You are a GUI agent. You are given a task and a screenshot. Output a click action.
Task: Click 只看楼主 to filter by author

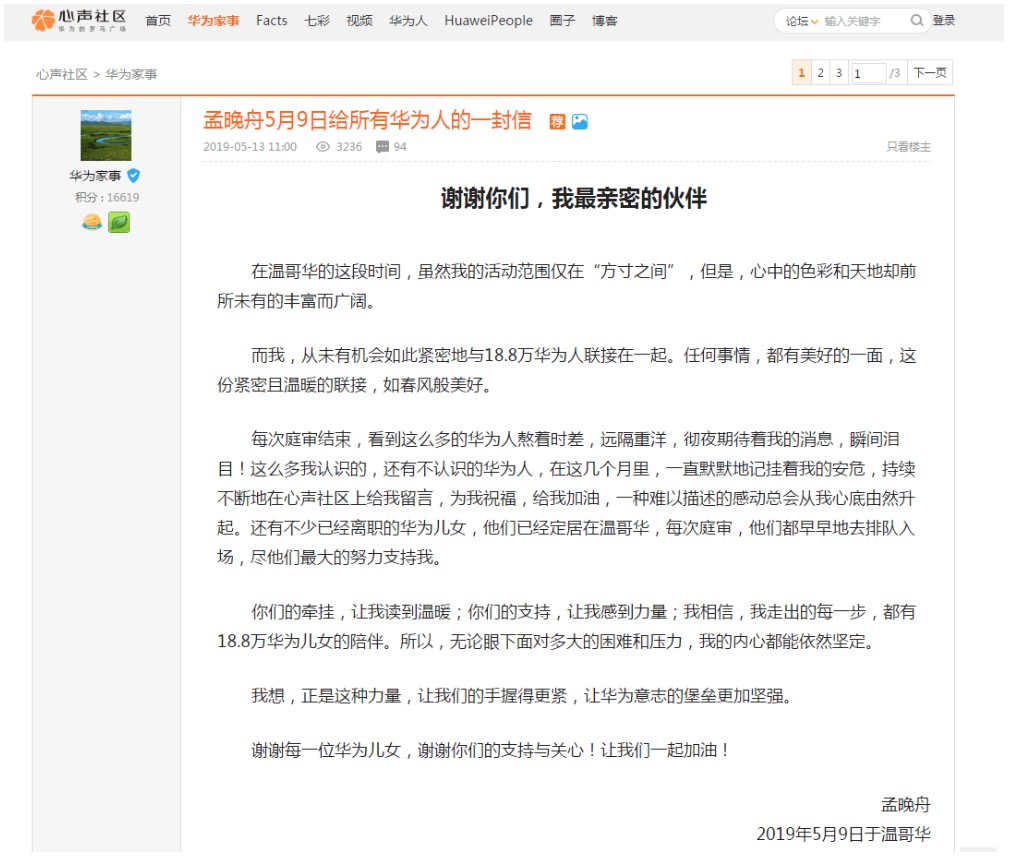909,147
